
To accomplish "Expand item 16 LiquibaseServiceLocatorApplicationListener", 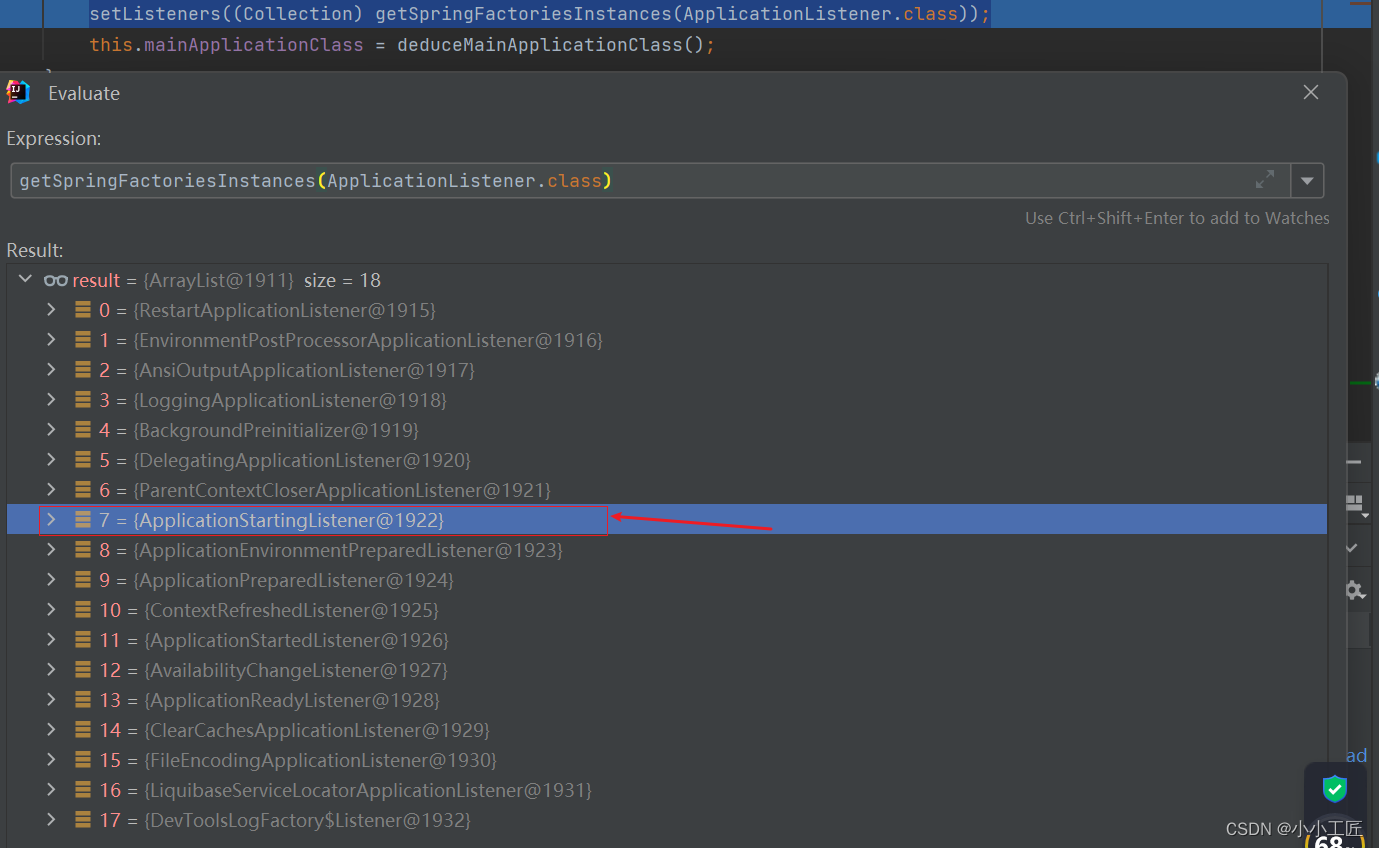I will click(51, 790).
